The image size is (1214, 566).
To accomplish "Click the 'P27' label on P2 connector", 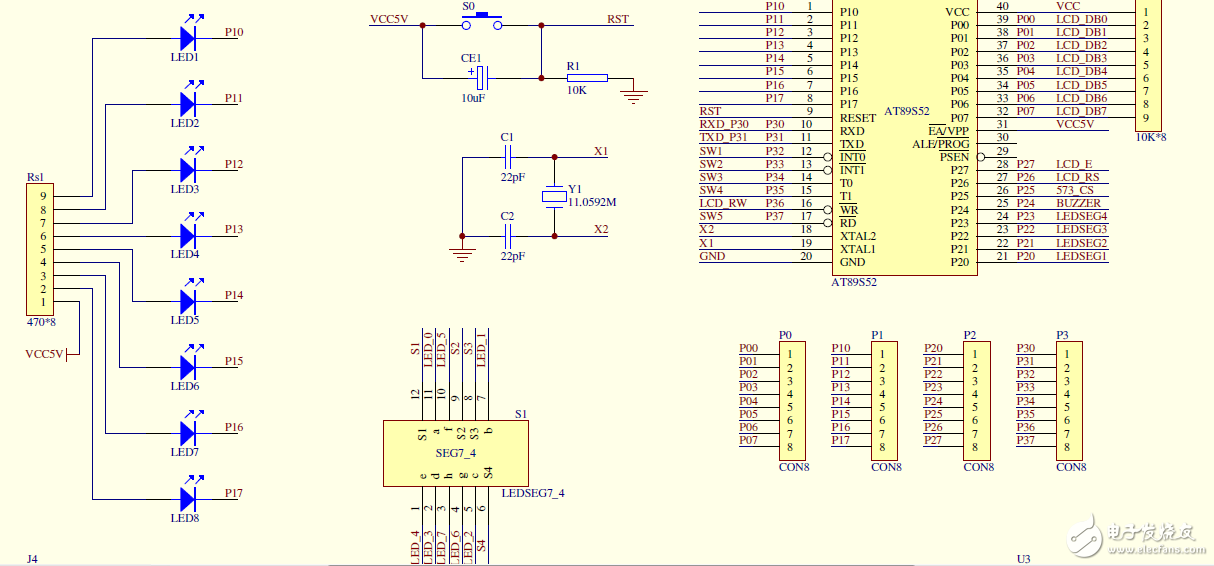I will click(x=933, y=440).
